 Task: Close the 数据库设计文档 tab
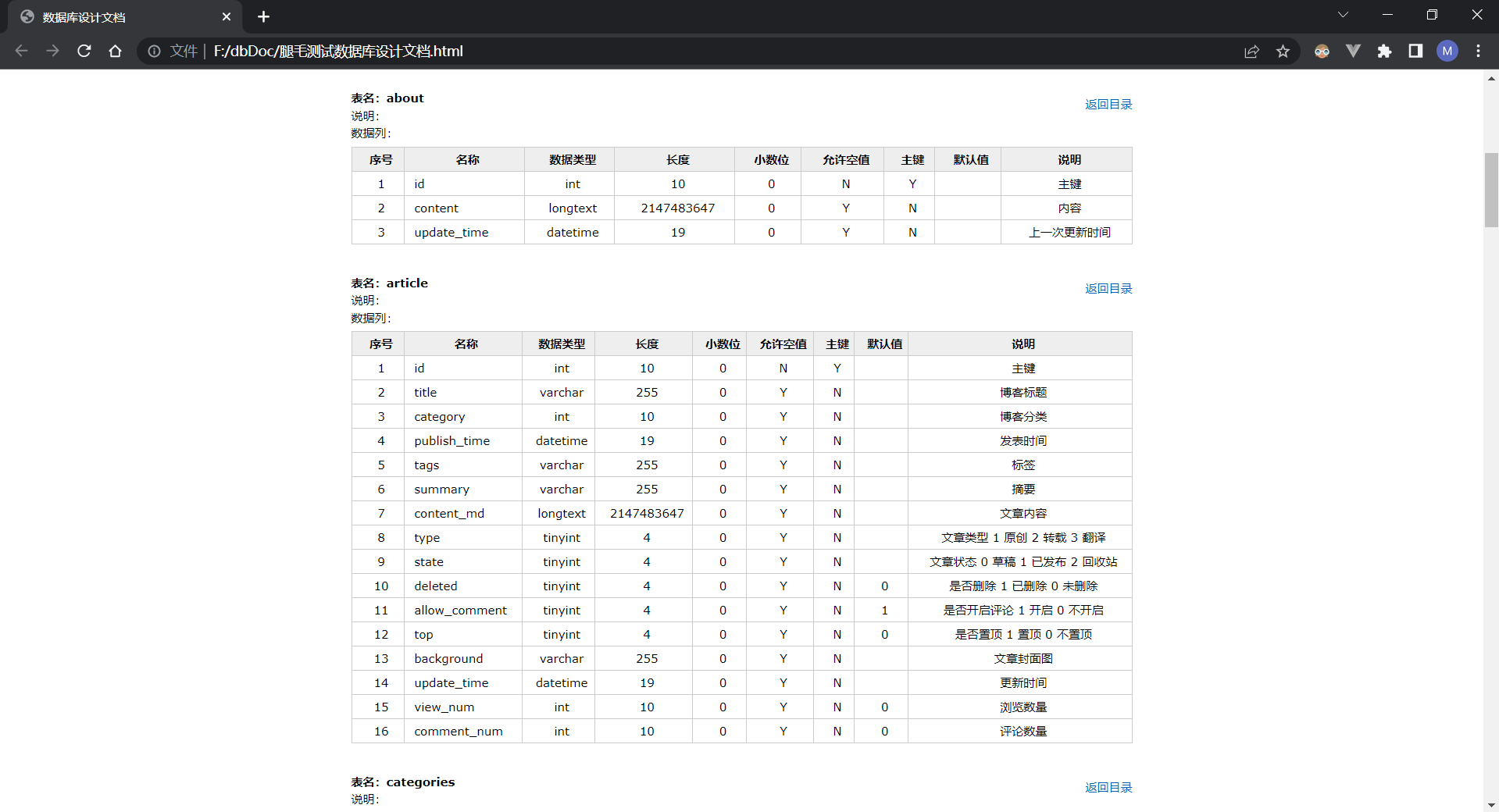(x=227, y=16)
